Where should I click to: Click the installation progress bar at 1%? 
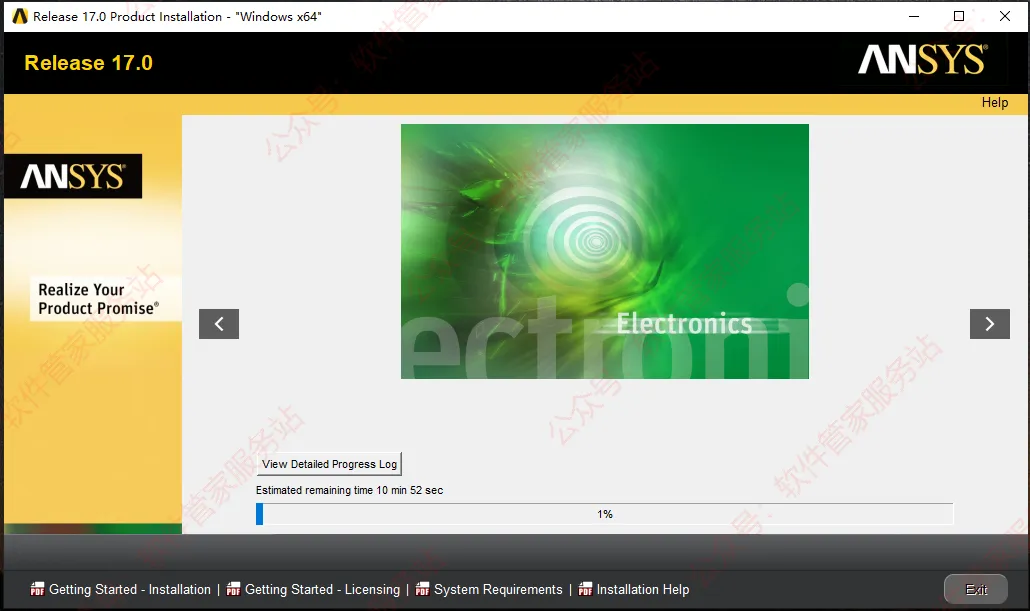point(604,514)
